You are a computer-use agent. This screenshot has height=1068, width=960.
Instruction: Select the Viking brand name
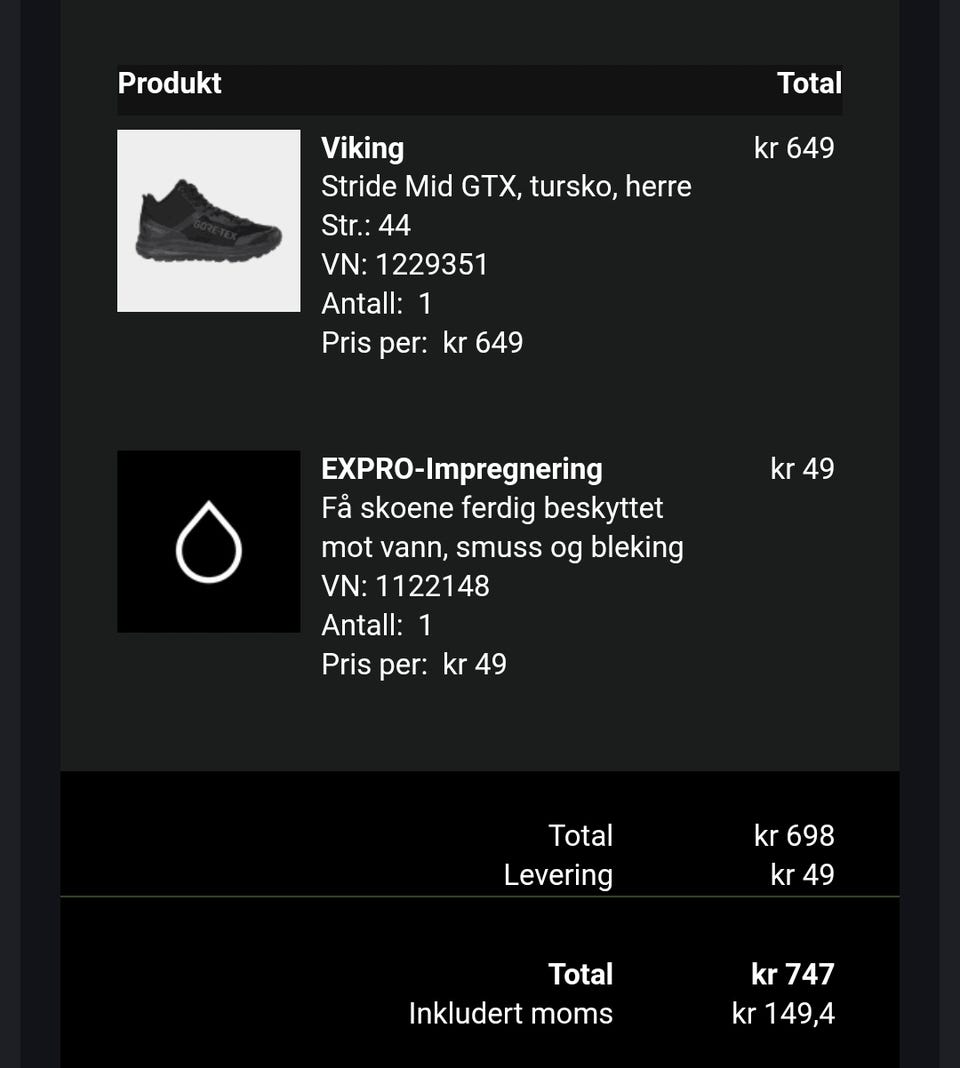click(x=362, y=148)
